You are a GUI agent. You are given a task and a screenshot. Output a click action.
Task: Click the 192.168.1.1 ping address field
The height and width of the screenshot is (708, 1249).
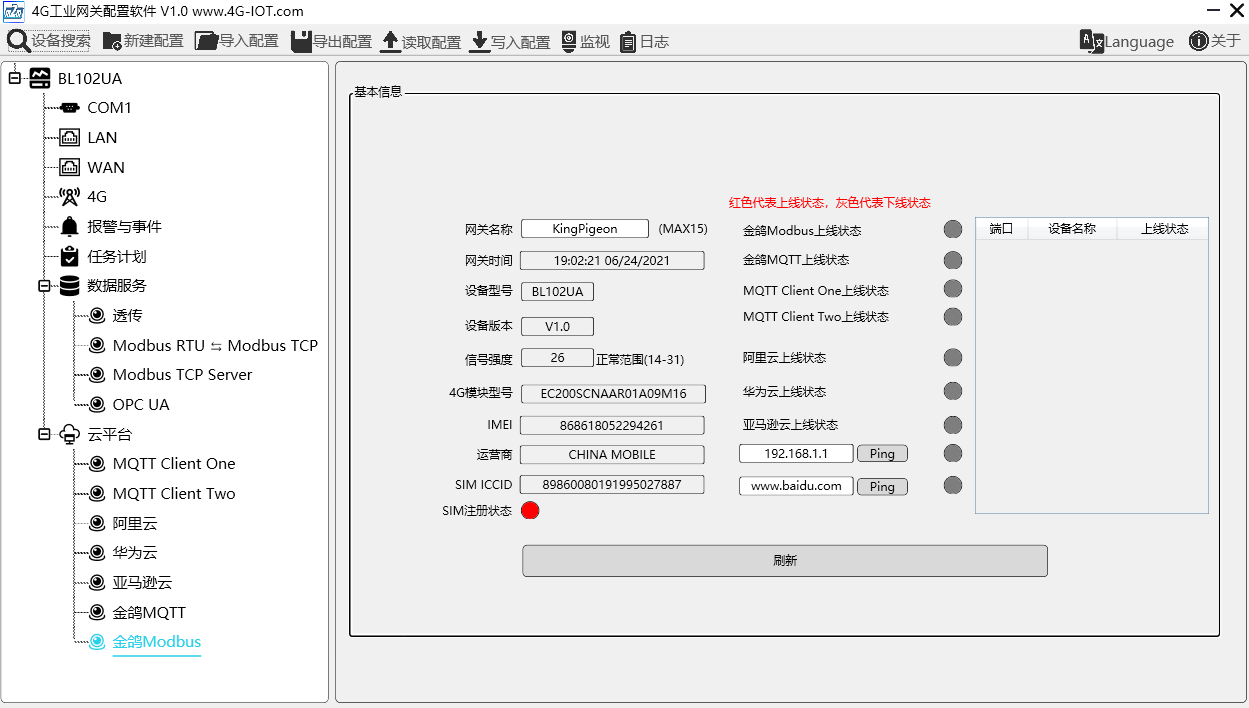point(796,454)
